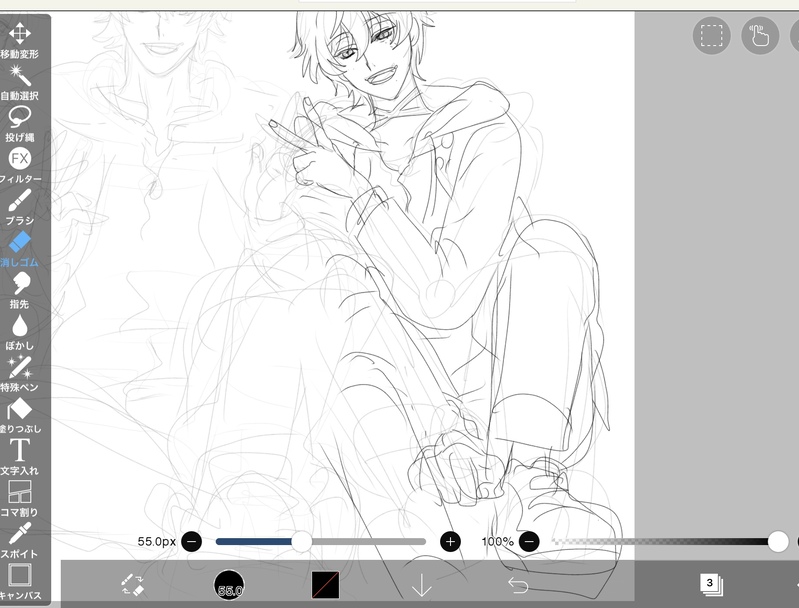Select the 移動変形 transform tool

point(19,40)
